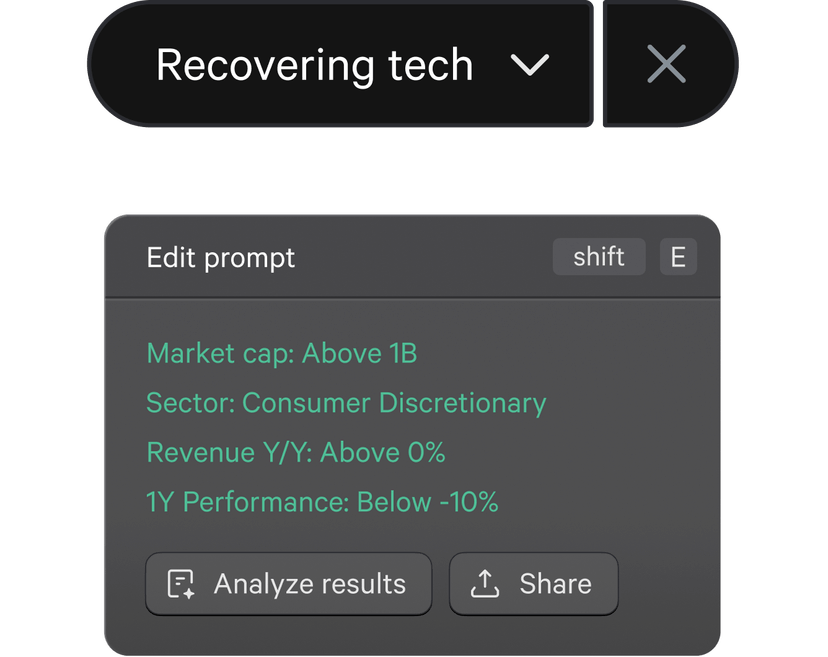Click the Share button
Screen dimensions: 828x657
[x=533, y=583]
